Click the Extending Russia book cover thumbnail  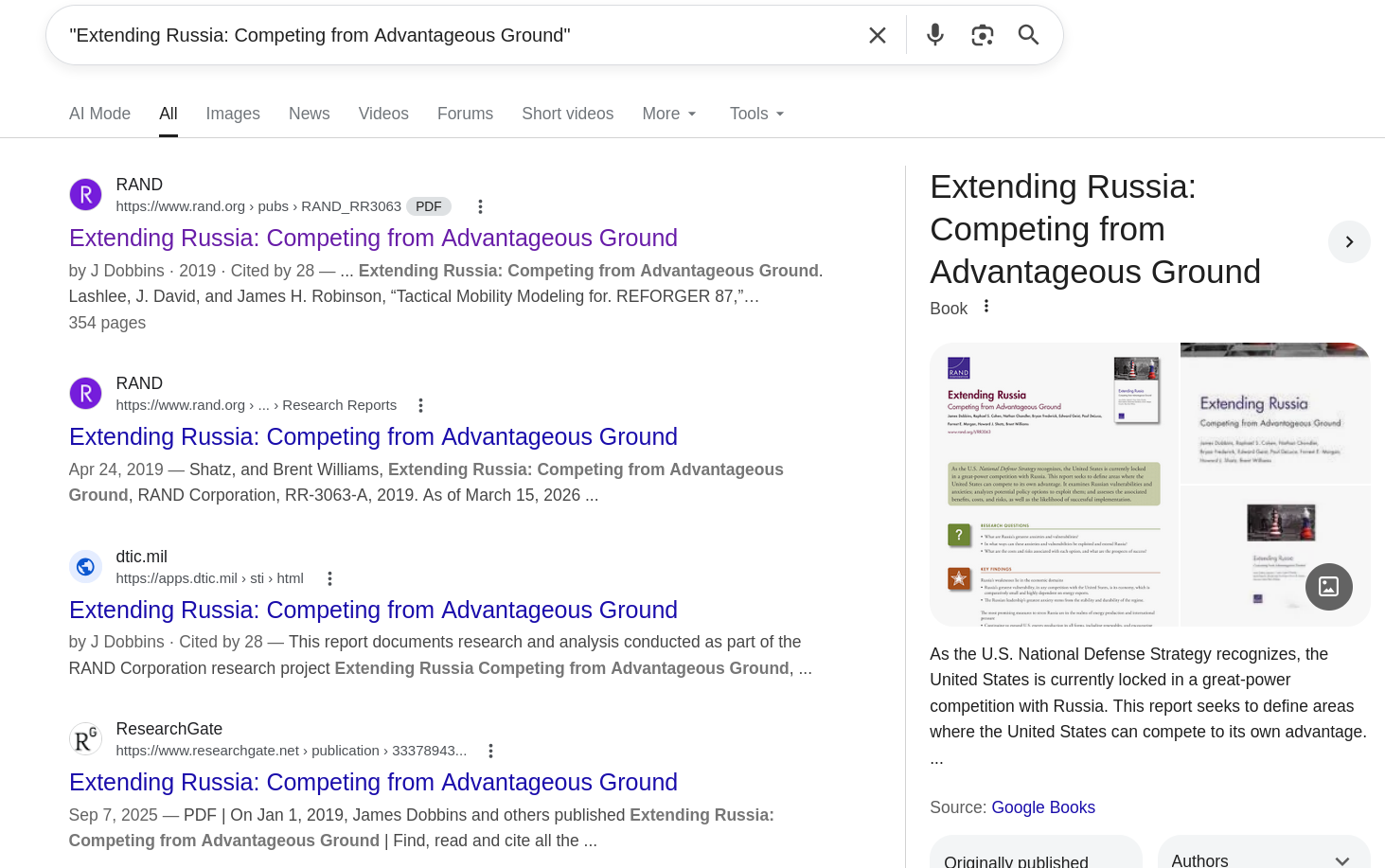point(1054,485)
